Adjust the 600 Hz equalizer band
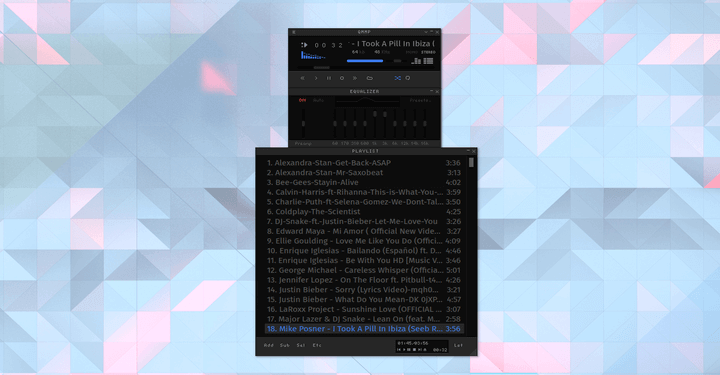Viewport: 720px width, 375px height. pyautogui.click(x=365, y=123)
